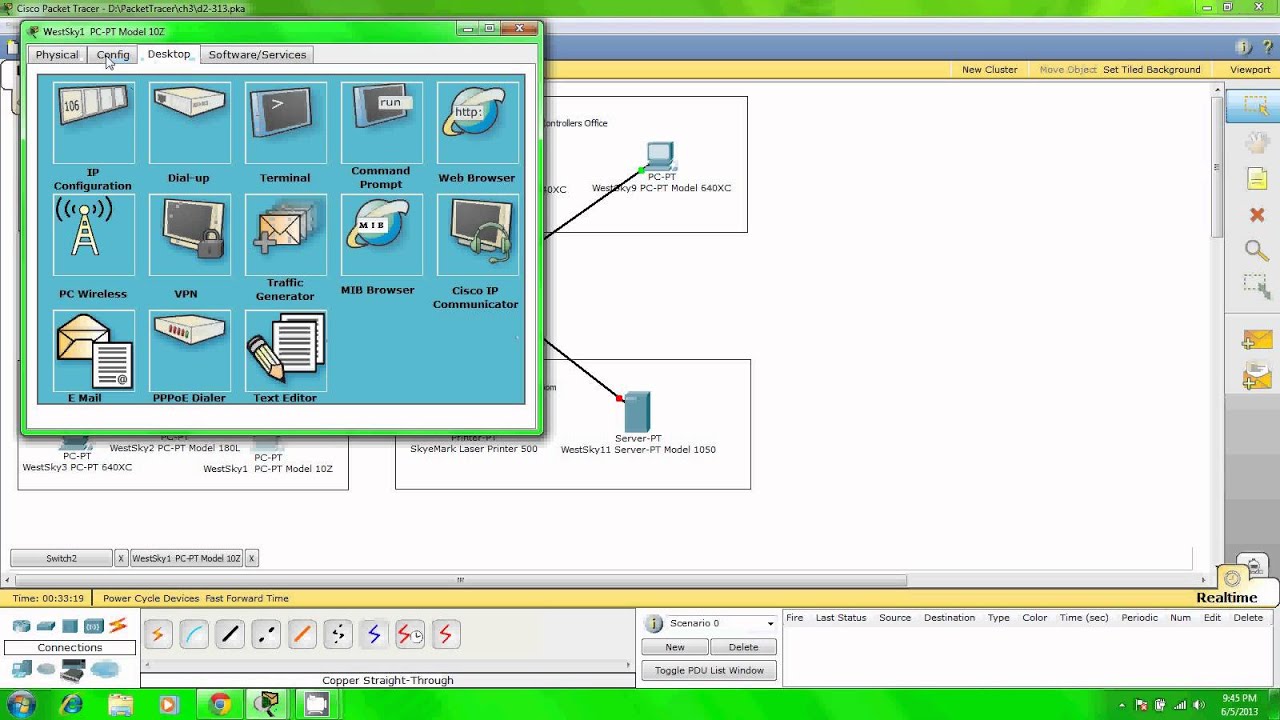This screenshot has height=720, width=1280.
Task: Select the Desktop tab
Action: (x=169, y=54)
